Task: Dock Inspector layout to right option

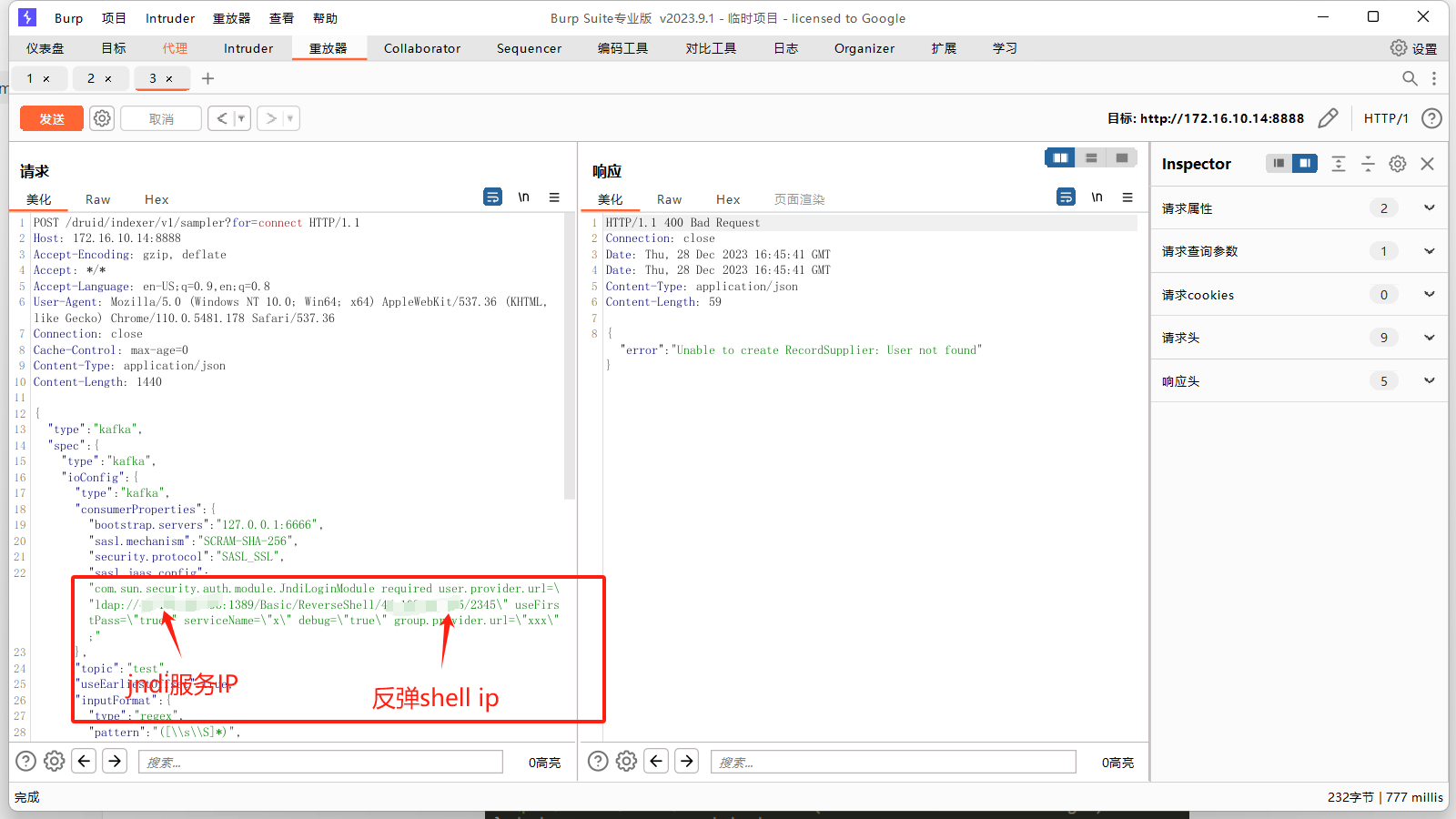Action: click(x=1305, y=163)
